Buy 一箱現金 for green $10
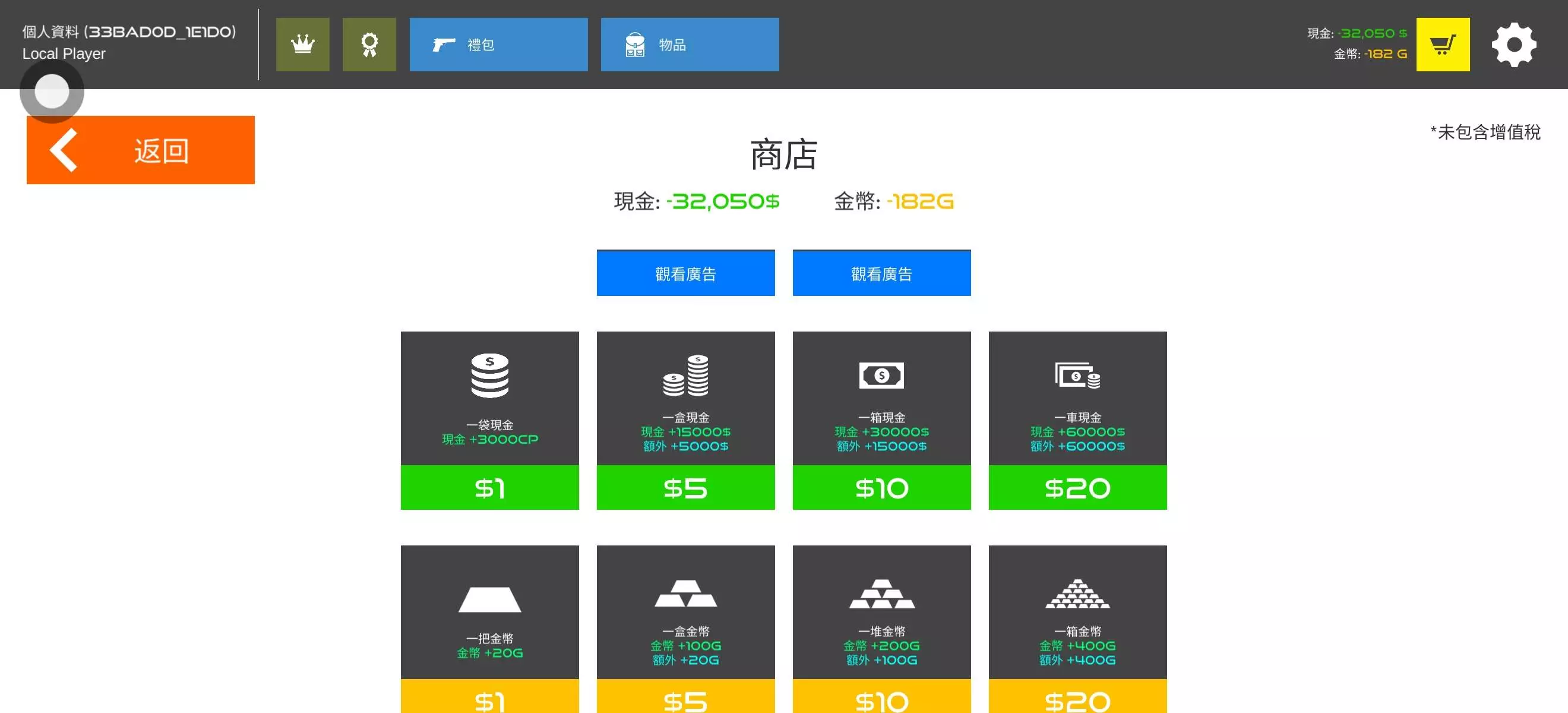Image resolution: width=1568 pixels, height=713 pixels. [x=881, y=488]
